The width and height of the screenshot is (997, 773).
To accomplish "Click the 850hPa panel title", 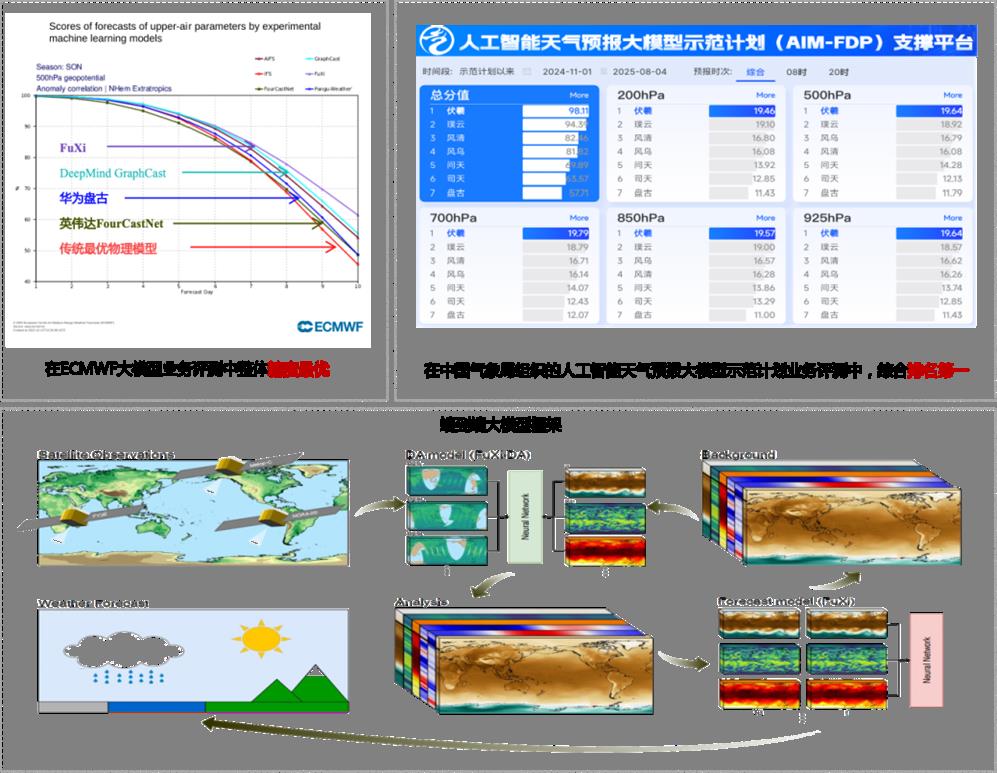I will [640, 218].
